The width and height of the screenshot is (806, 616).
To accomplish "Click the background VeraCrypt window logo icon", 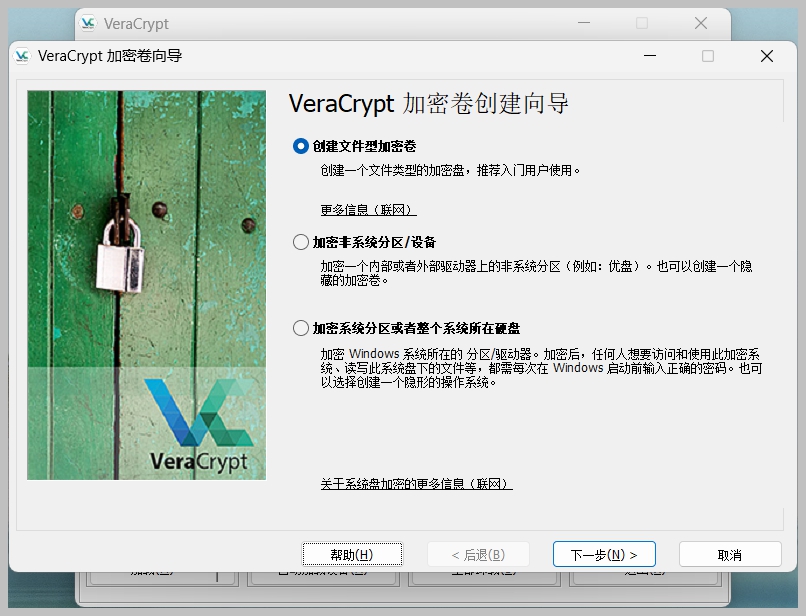I will [88, 23].
